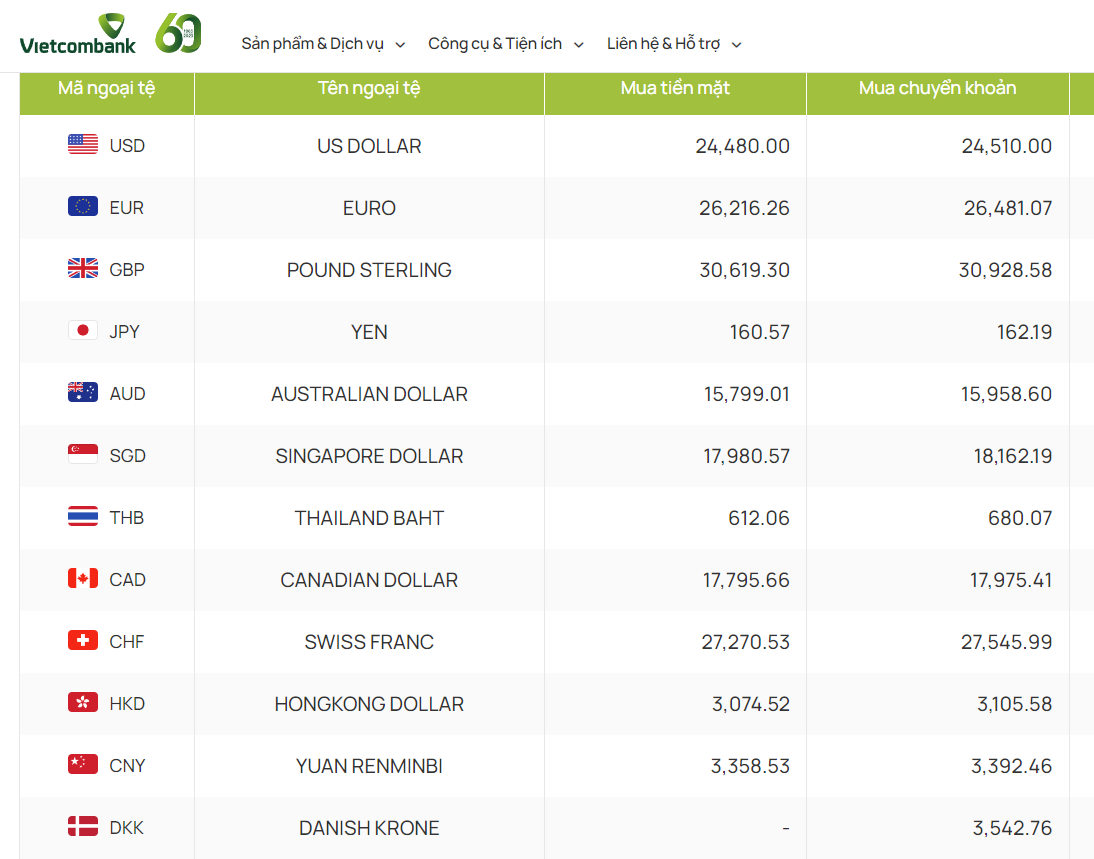Click the United Kingdom flag icon
This screenshot has width=1094, height=859.
coord(83,269)
